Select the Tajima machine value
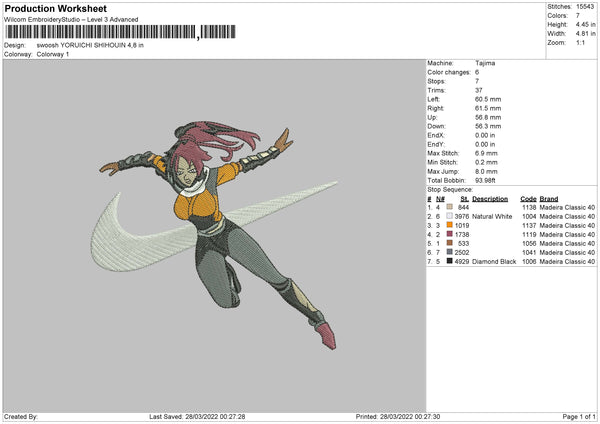600x424 pixels. pyautogui.click(x=486, y=63)
